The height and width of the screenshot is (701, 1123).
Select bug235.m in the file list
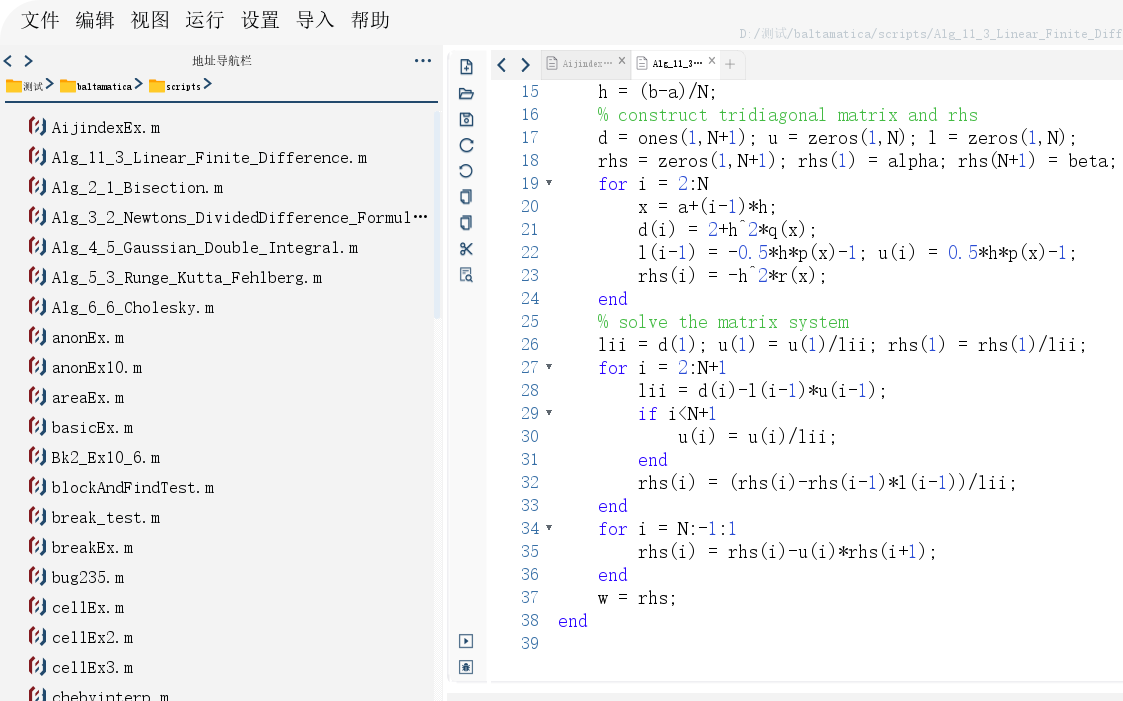[76, 578]
